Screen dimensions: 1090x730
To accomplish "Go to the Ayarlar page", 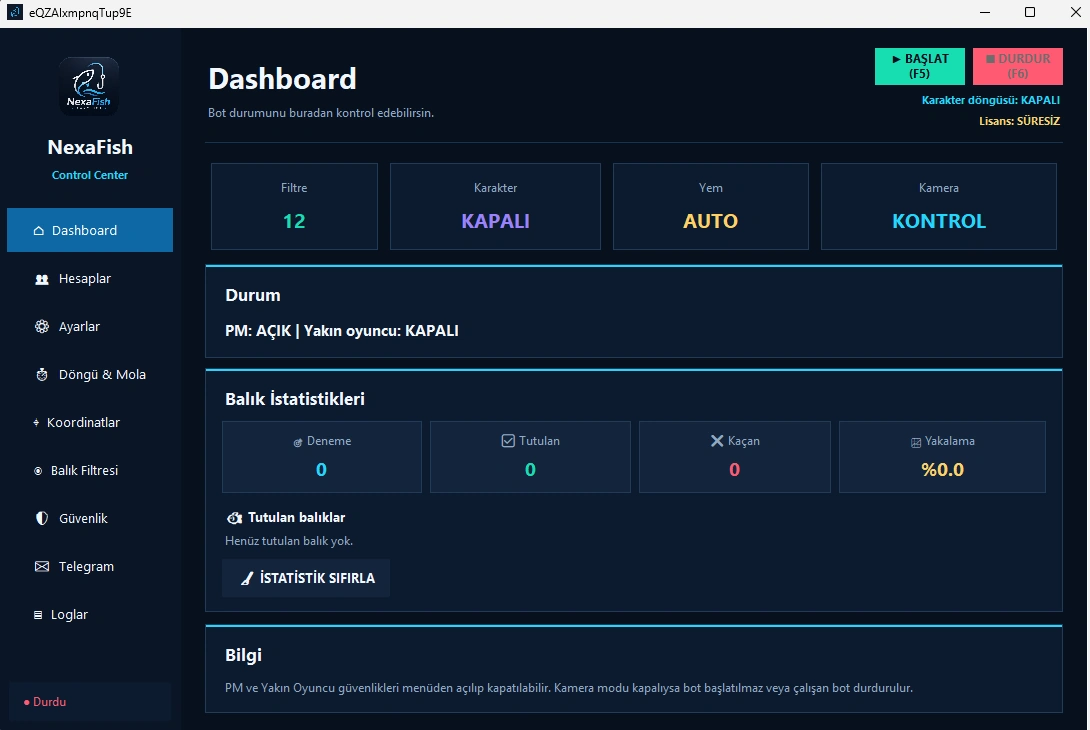I will [x=90, y=327].
